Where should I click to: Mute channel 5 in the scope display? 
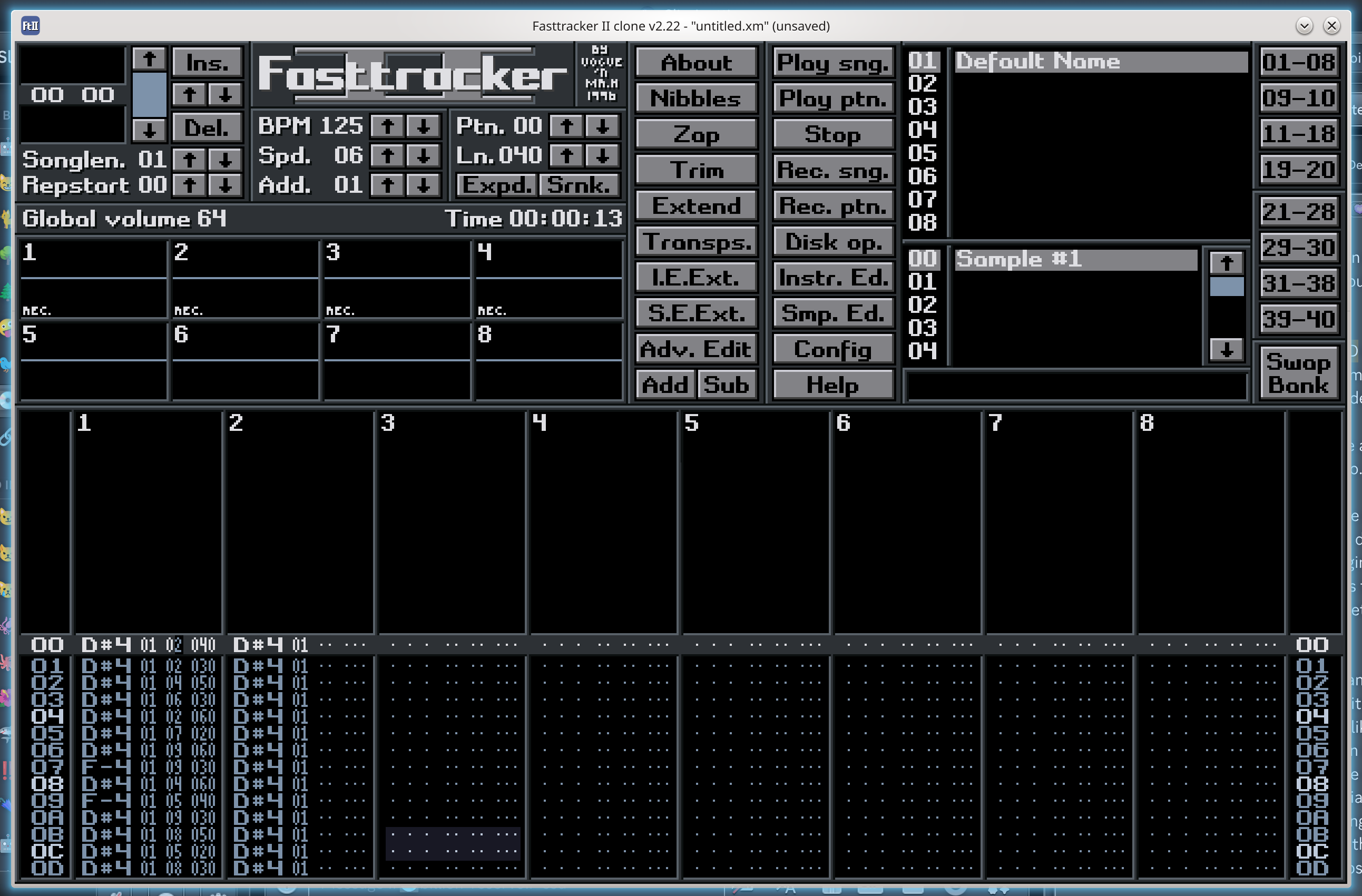point(93,361)
